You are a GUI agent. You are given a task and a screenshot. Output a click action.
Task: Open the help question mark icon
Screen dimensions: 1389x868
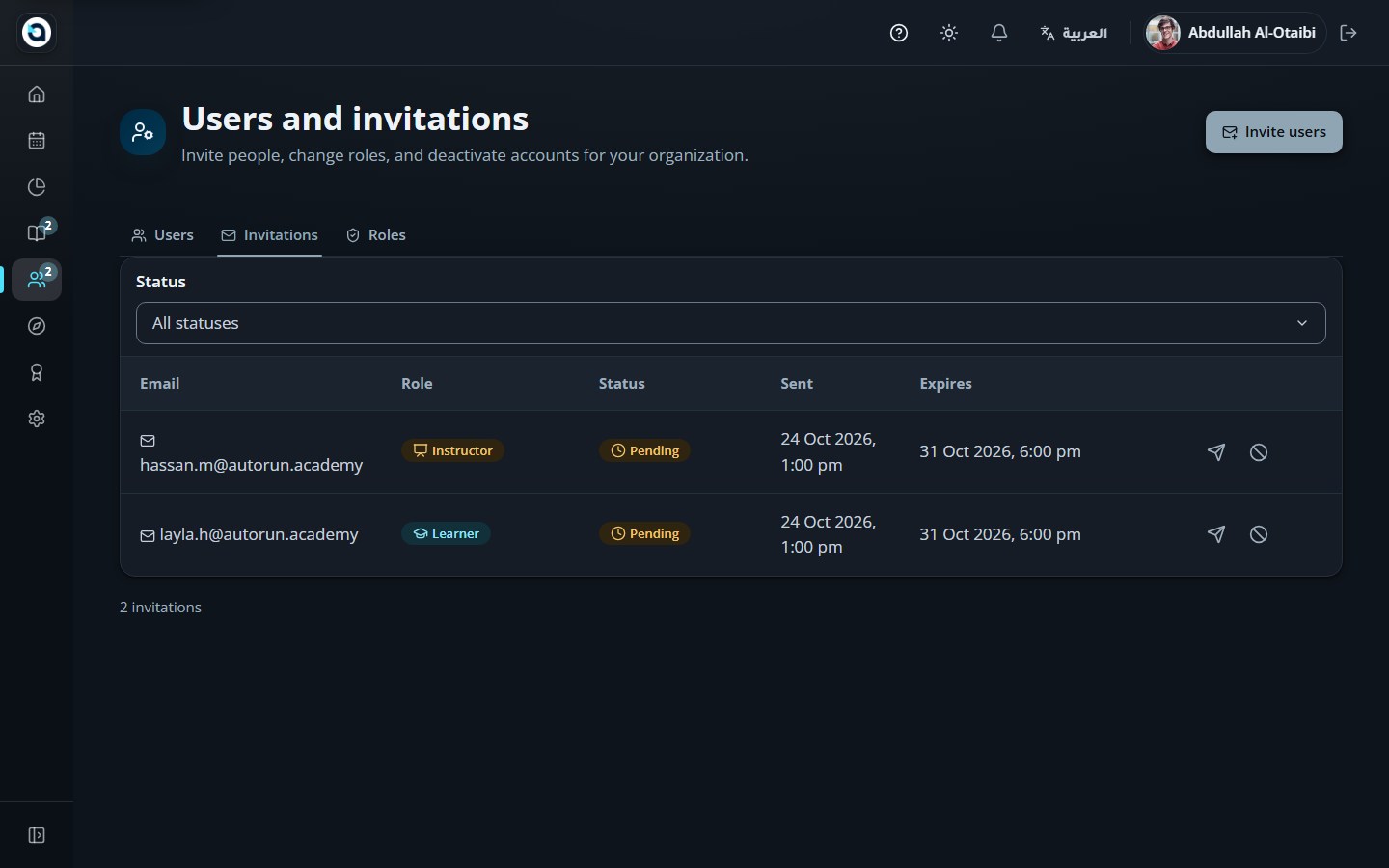coord(899,33)
